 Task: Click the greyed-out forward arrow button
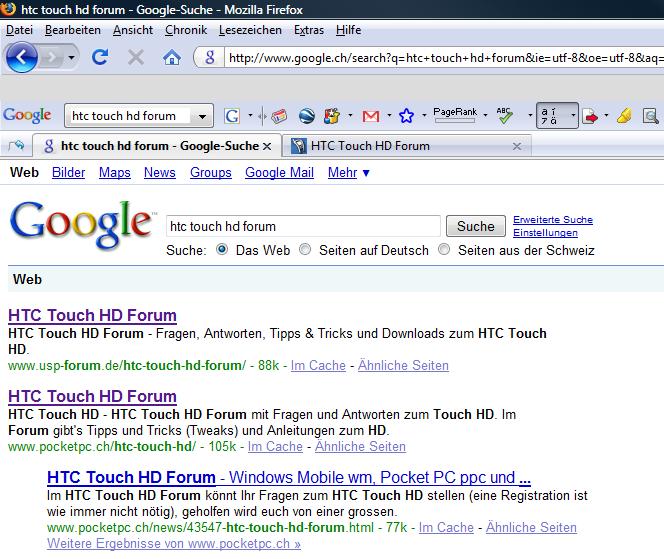click(51, 57)
